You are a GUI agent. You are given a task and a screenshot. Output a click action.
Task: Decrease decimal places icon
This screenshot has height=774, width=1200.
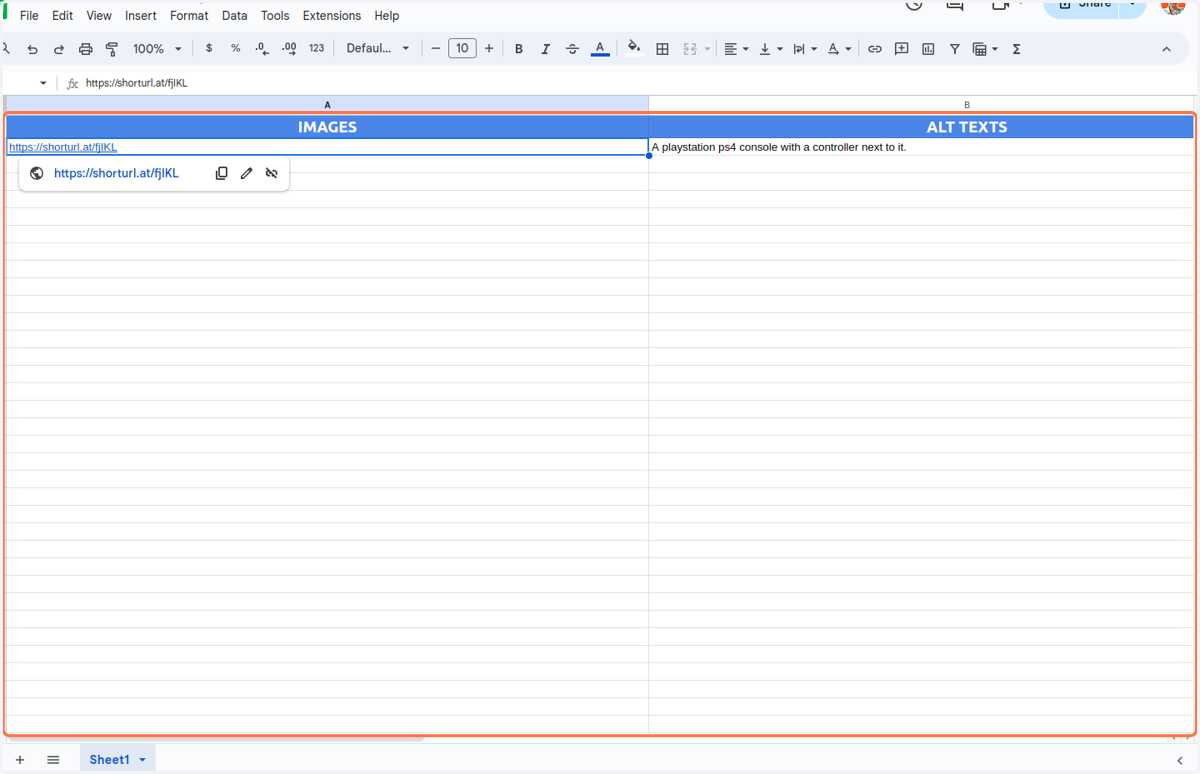pyautogui.click(x=262, y=48)
